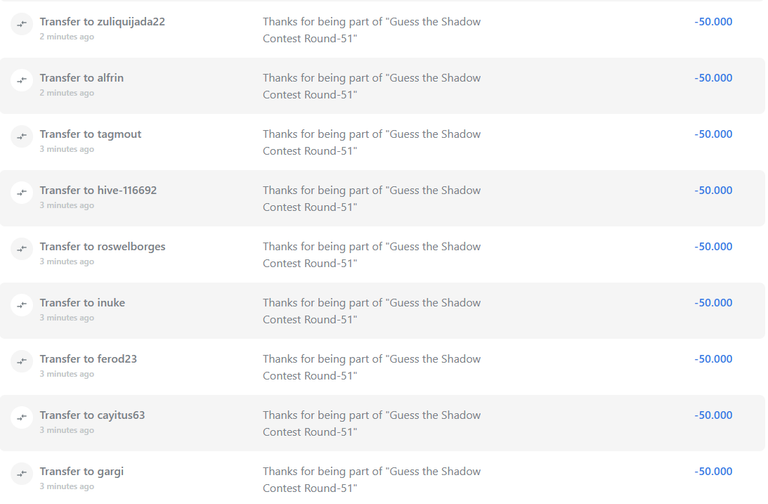The height and width of the screenshot is (504, 768).
Task: Click transfer icon beside gargi row
Action: click(22, 474)
